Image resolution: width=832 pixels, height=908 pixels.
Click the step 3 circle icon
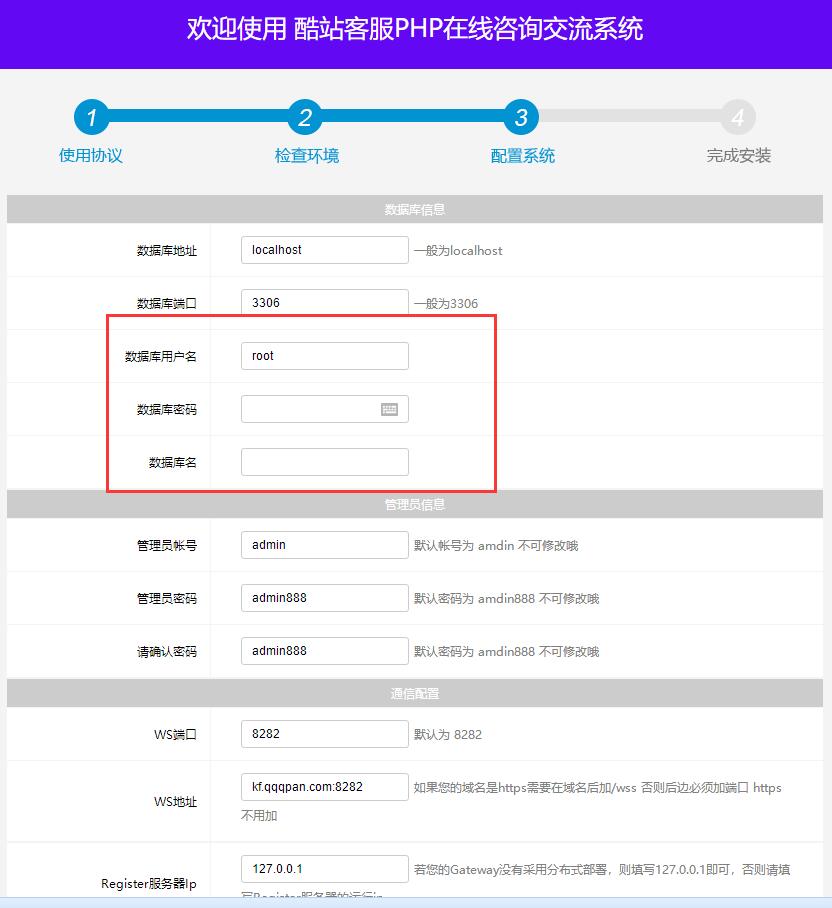click(521, 118)
